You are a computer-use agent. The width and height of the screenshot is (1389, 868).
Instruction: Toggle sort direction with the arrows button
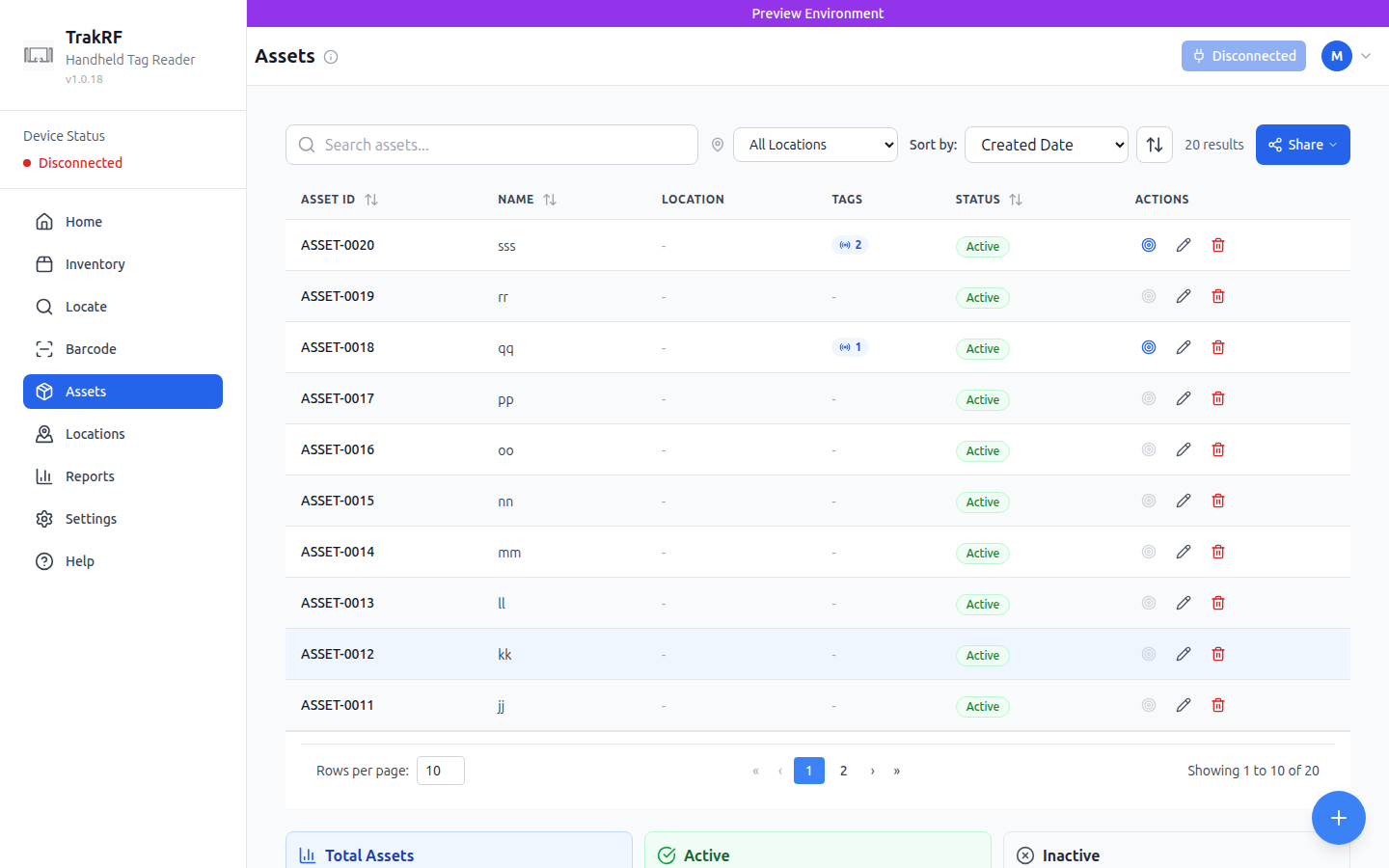[1154, 144]
